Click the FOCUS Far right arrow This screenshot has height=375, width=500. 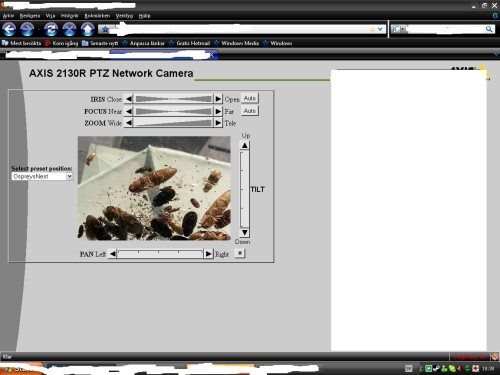[x=218, y=111]
